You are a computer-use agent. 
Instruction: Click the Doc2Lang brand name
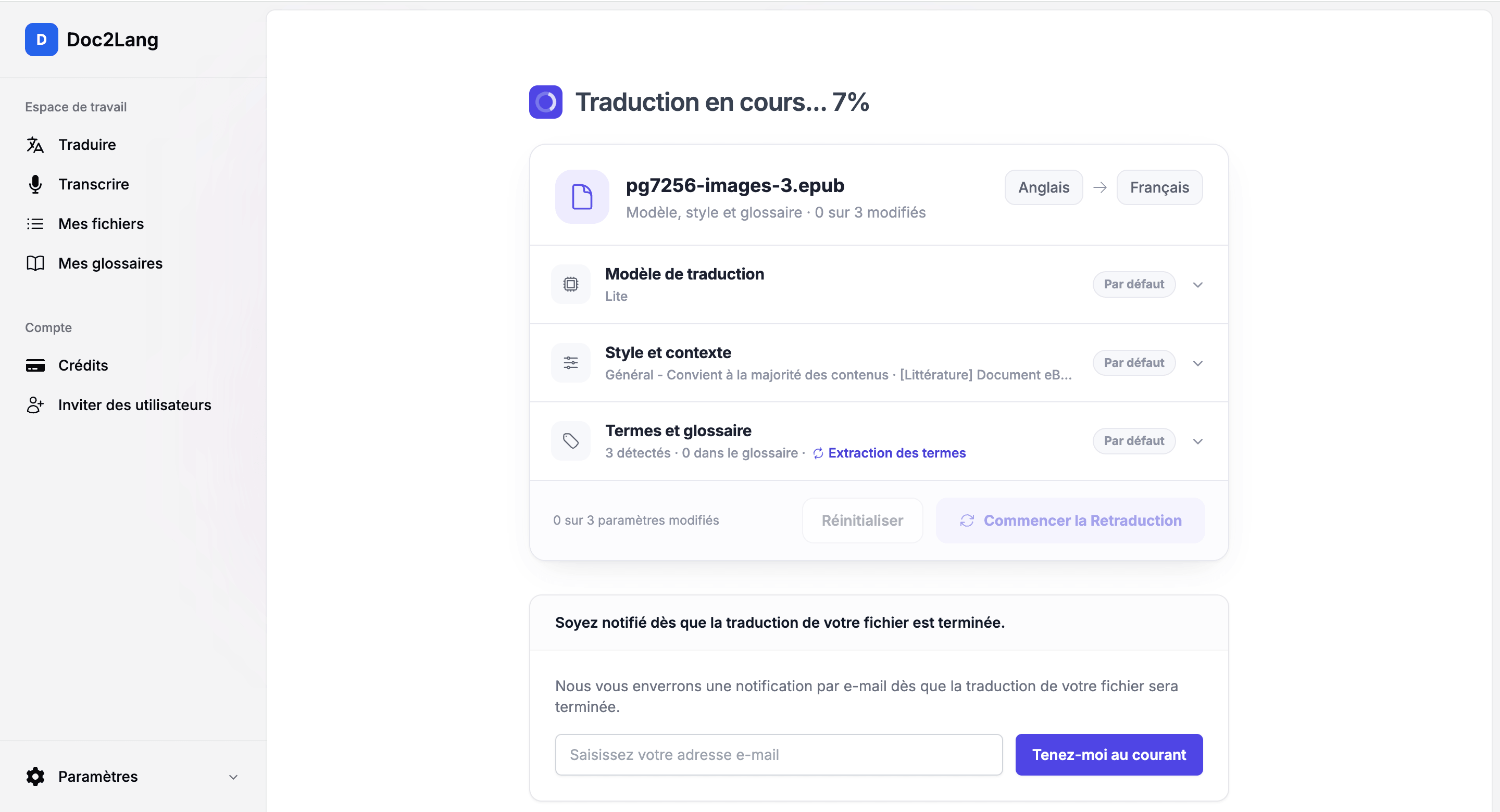pos(113,40)
